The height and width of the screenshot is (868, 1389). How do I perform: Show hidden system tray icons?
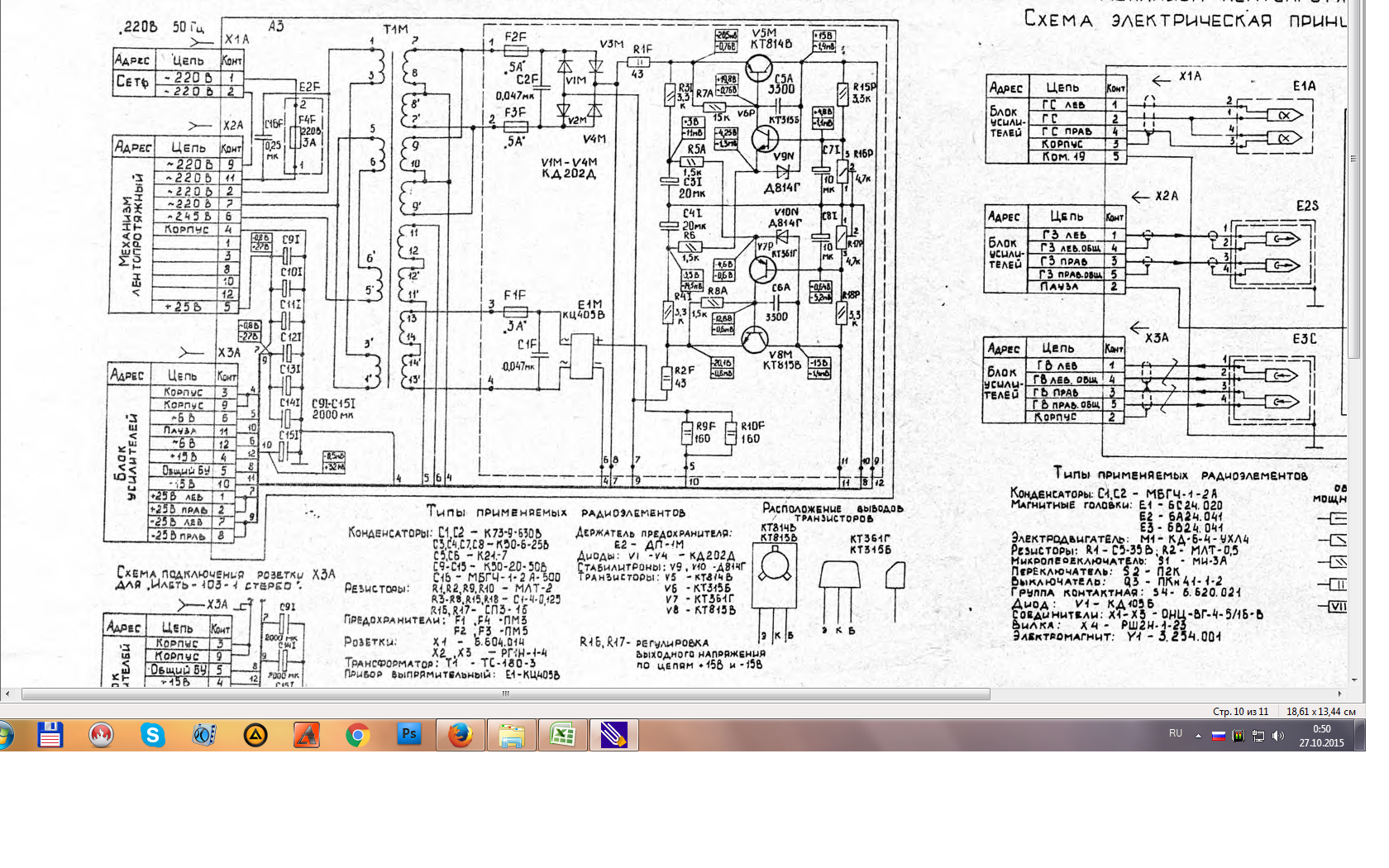pos(1198,736)
